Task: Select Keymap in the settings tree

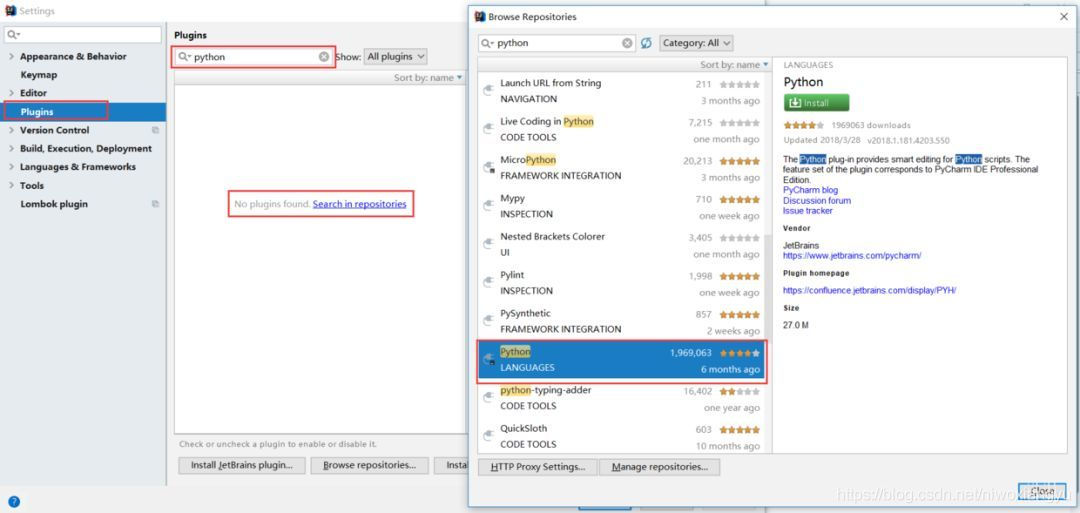Action: pos(39,74)
